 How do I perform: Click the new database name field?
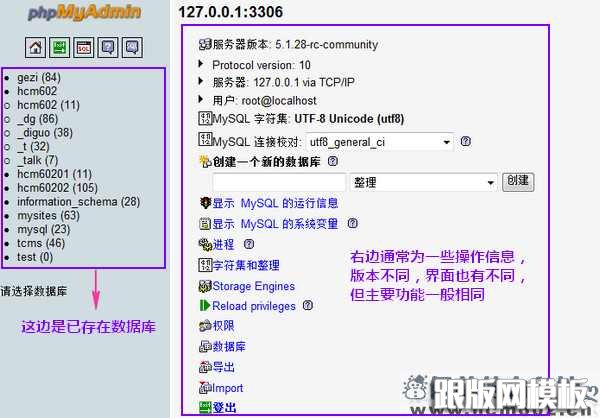tap(279, 182)
